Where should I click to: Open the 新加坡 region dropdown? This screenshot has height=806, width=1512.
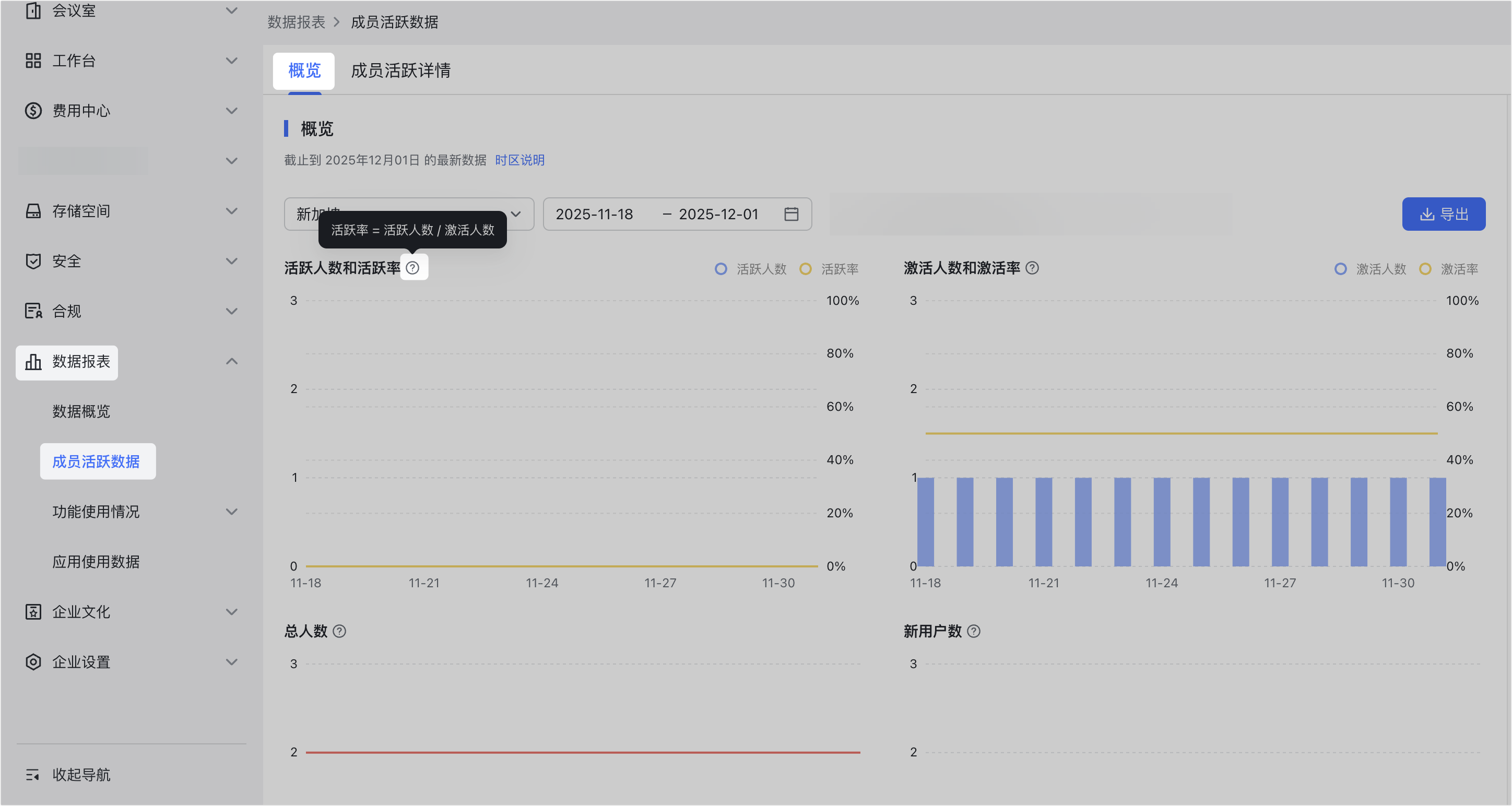click(408, 214)
